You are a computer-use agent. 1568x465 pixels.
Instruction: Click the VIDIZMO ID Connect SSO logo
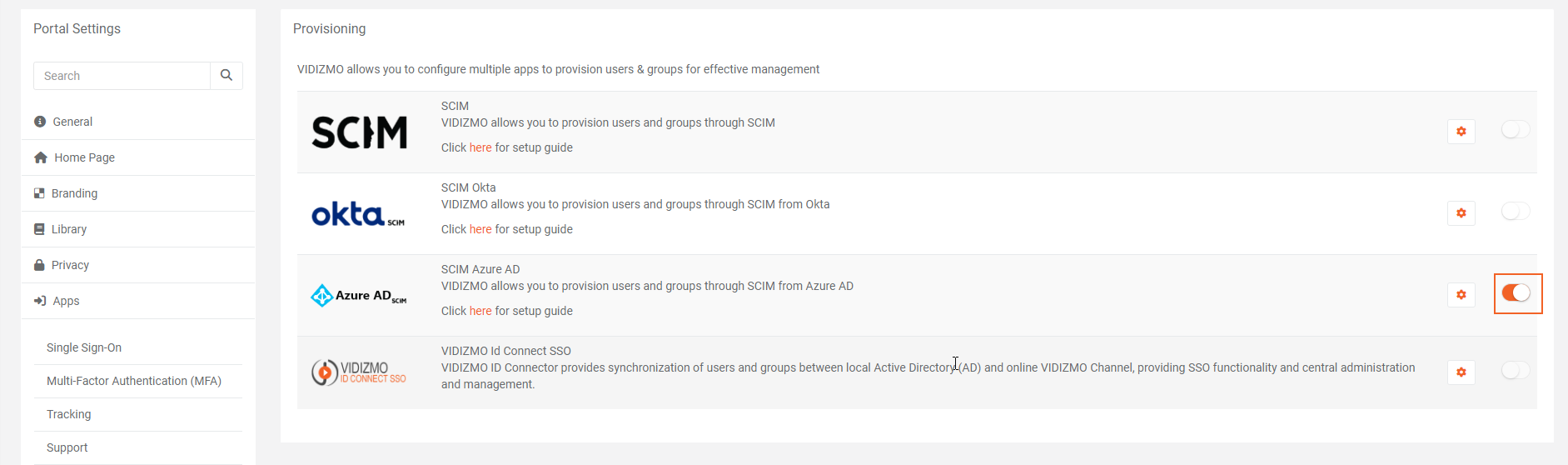tap(358, 372)
